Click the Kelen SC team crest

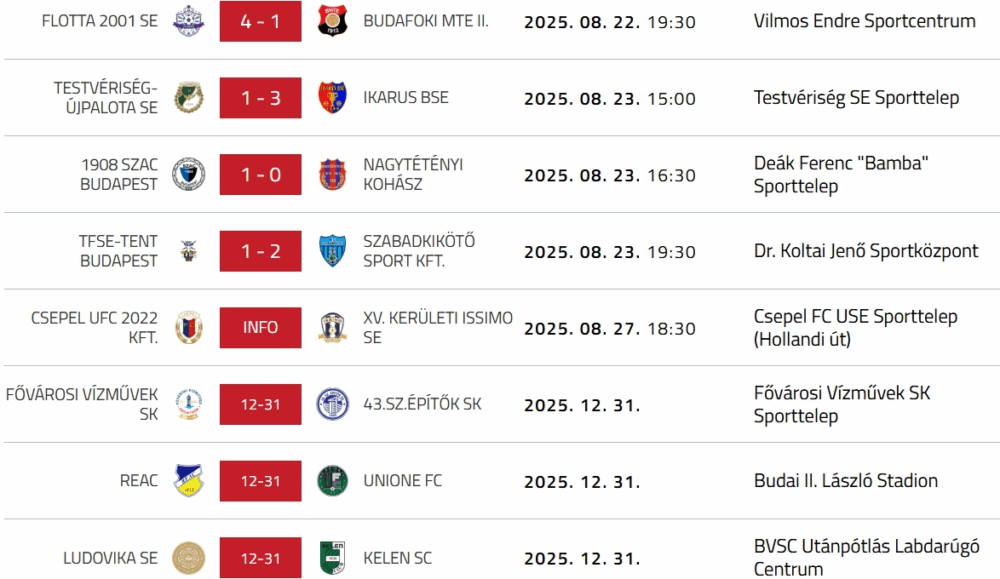[331, 557]
